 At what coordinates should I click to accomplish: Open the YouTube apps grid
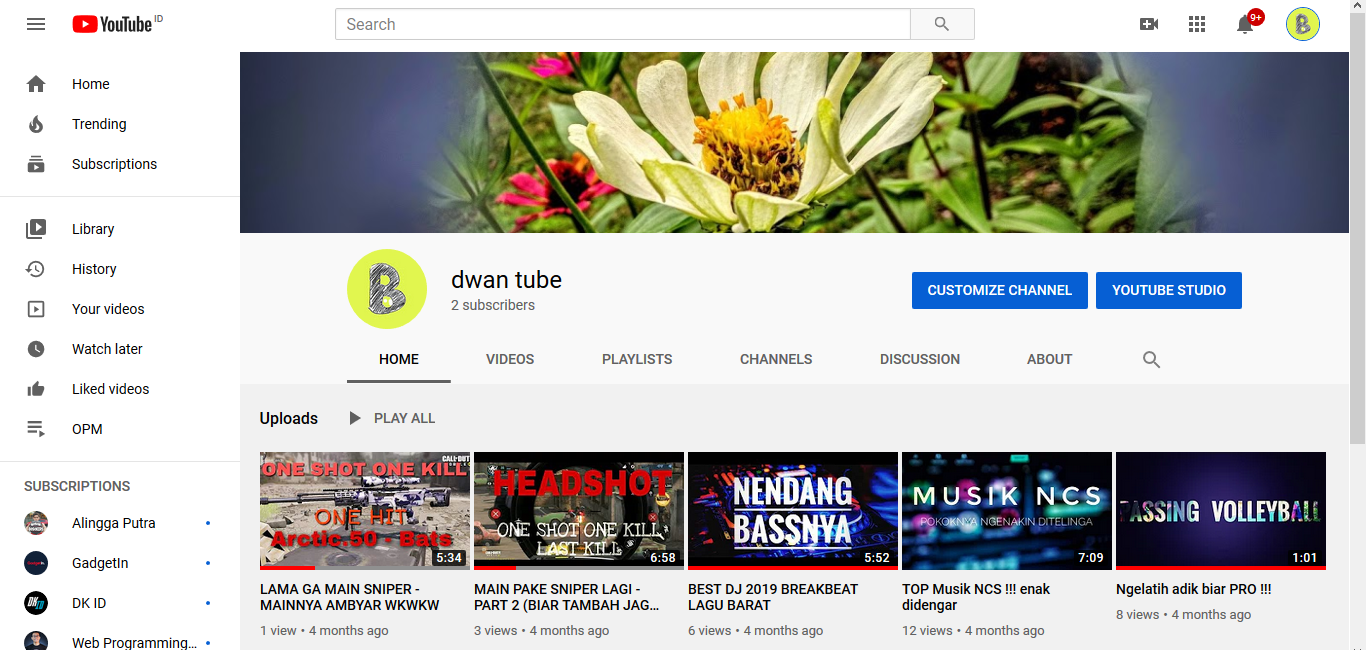[1197, 24]
